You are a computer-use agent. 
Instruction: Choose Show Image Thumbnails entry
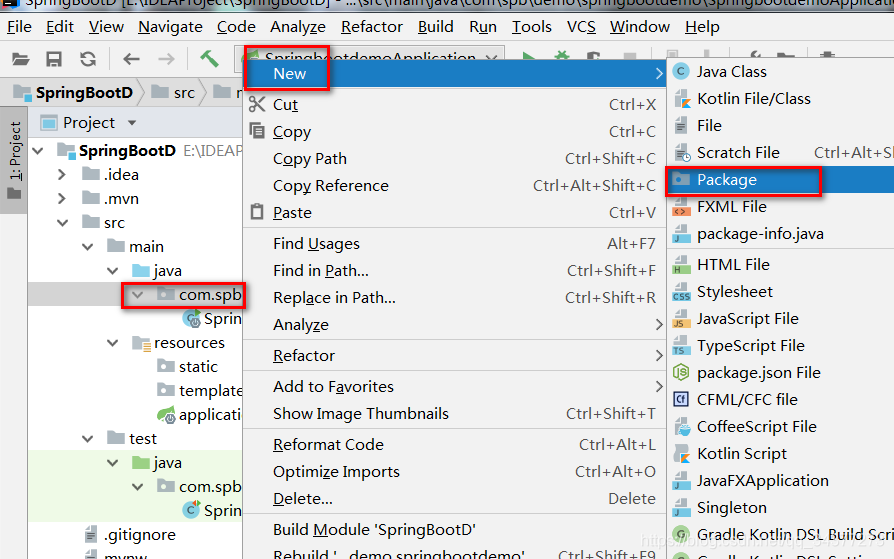coord(455,414)
